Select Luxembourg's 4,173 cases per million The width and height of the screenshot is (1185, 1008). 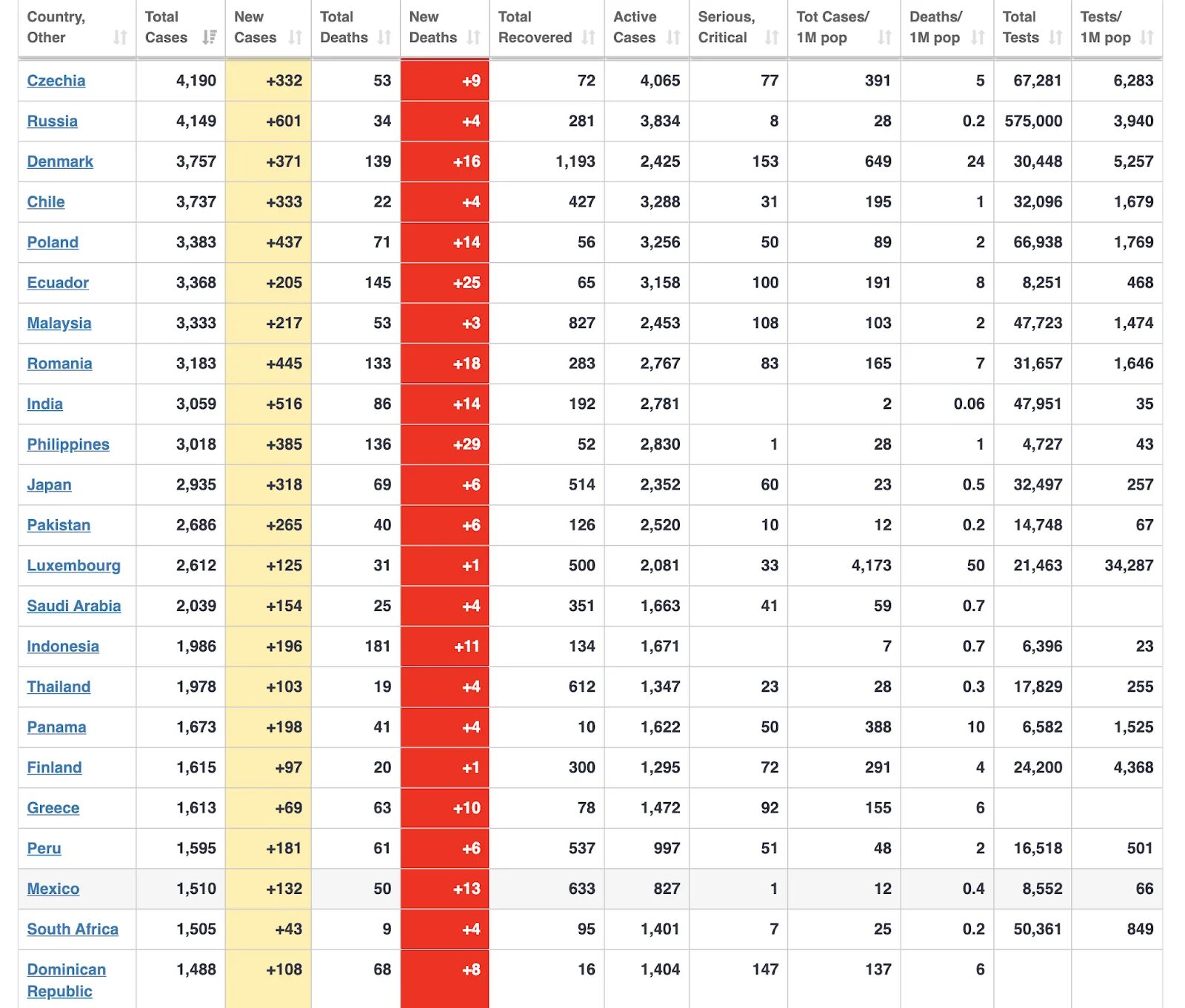(x=872, y=566)
